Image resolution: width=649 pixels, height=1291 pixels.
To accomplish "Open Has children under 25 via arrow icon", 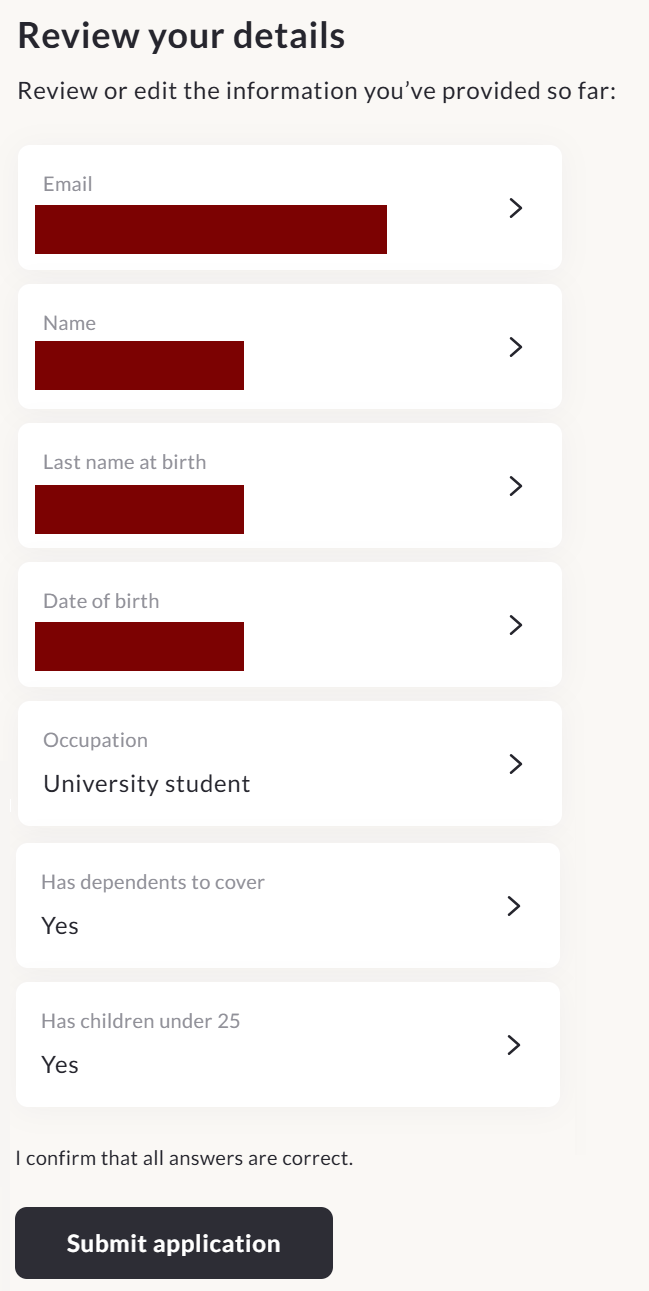I will (514, 1045).
